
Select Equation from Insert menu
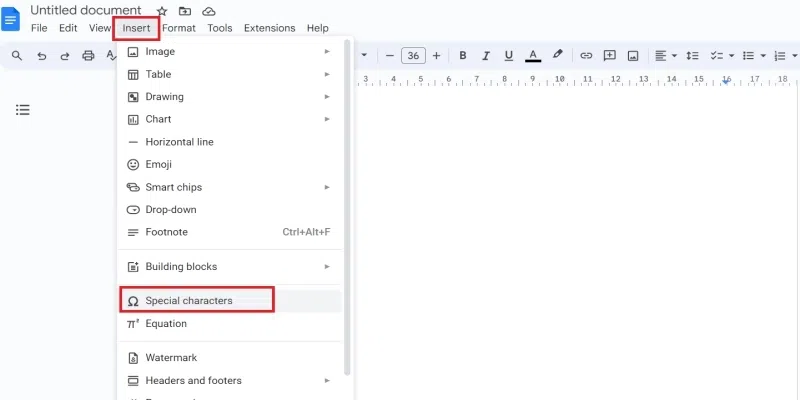point(230,323)
